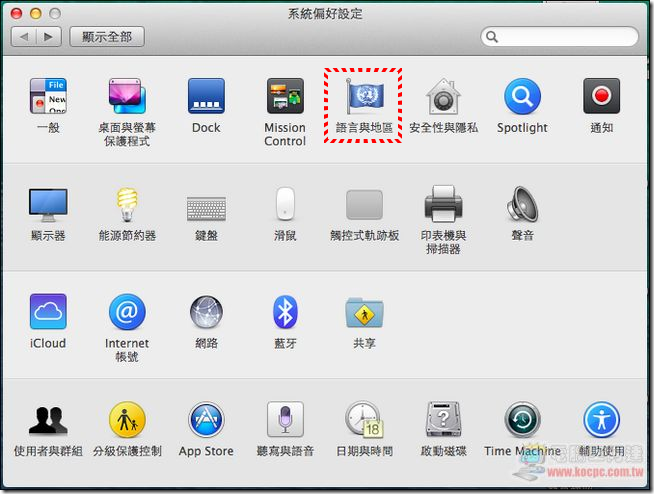Open 啟動磁碟 (Startup Disk) icon
Viewport: 654px width, 494px height.
click(443, 419)
